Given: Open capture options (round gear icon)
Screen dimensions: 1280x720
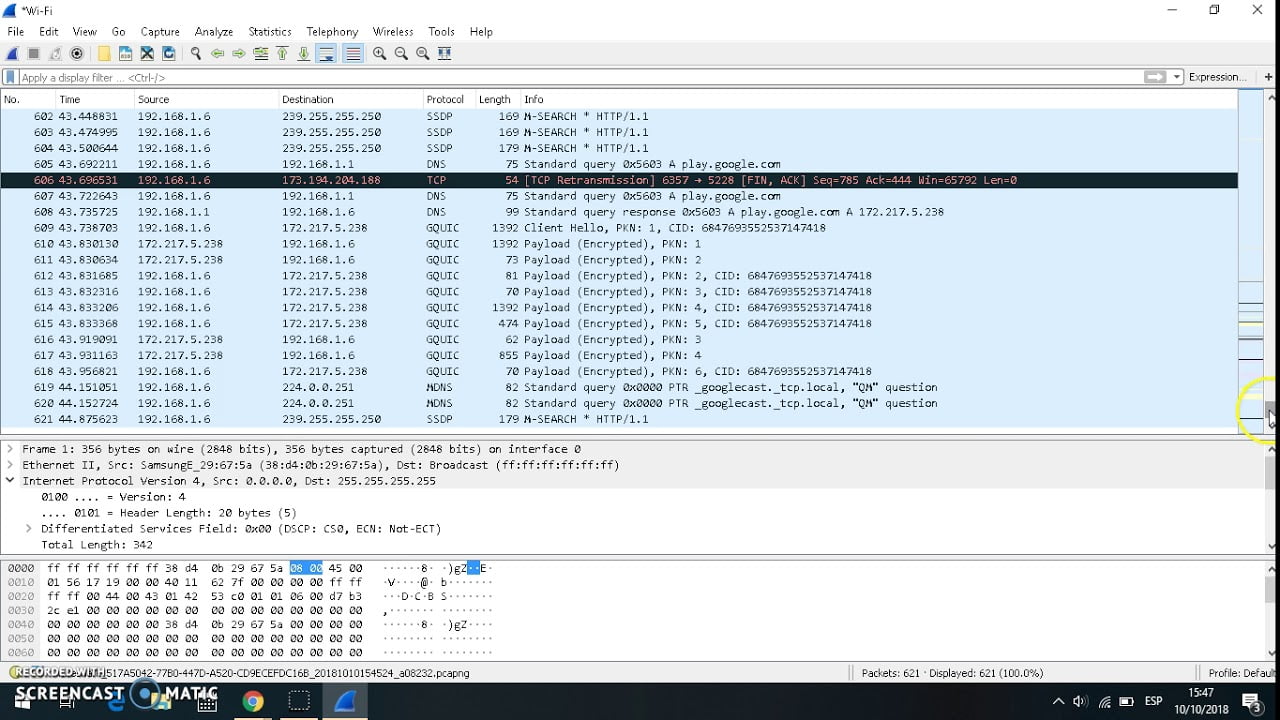Looking at the screenshot, I should click(x=77, y=54).
